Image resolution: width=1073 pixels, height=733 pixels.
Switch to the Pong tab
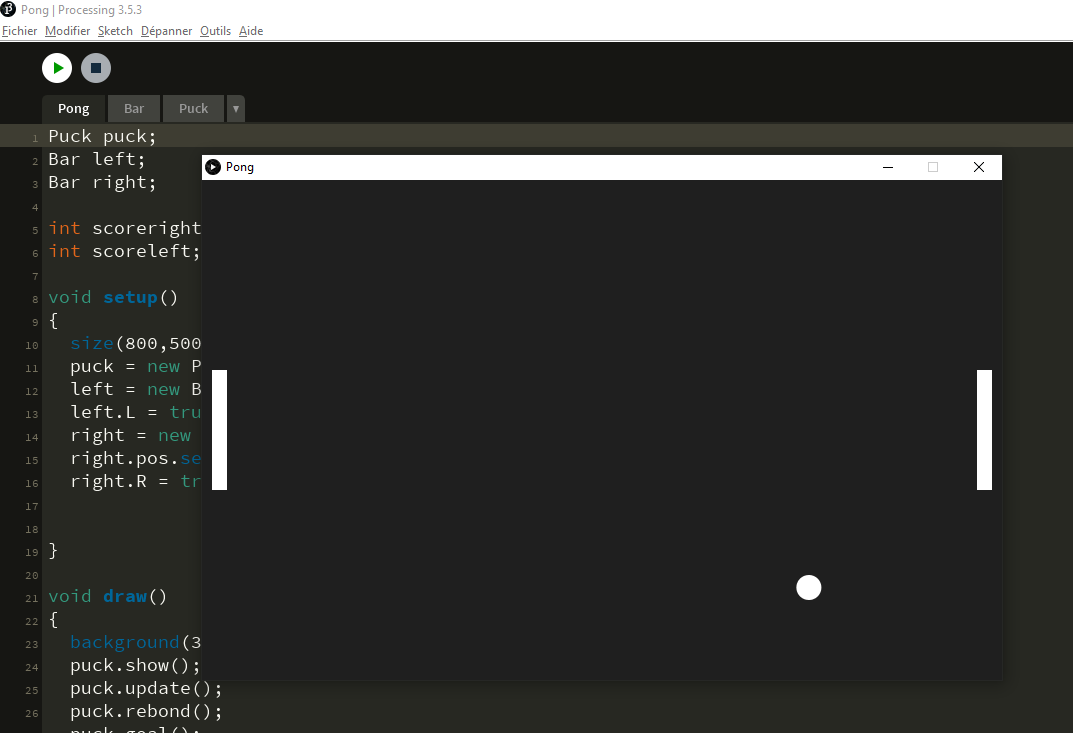pyautogui.click(x=73, y=108)
